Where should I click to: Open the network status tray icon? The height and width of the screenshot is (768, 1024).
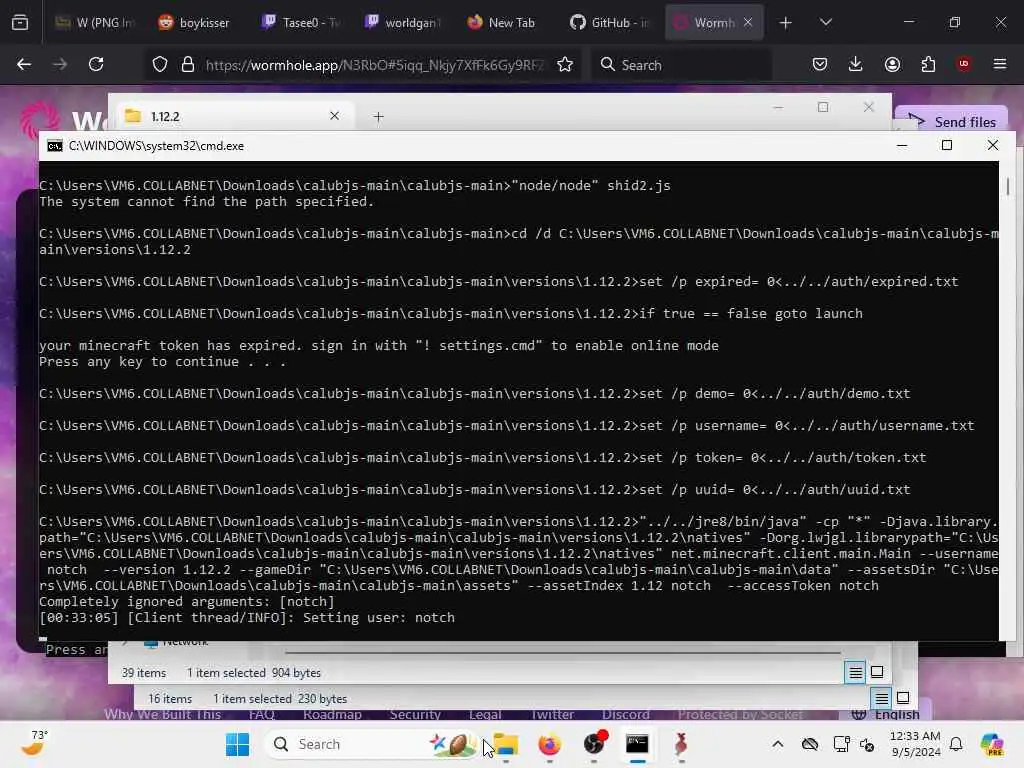tap(841, 744)
